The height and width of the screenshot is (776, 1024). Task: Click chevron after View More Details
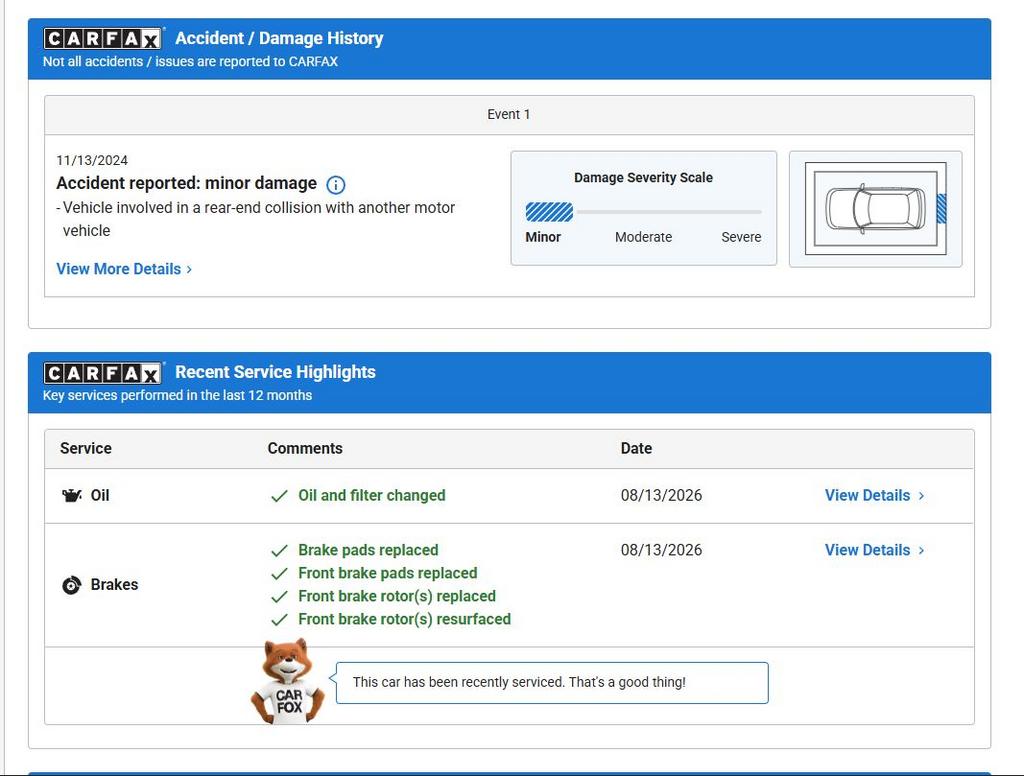(x=189, y=269)
